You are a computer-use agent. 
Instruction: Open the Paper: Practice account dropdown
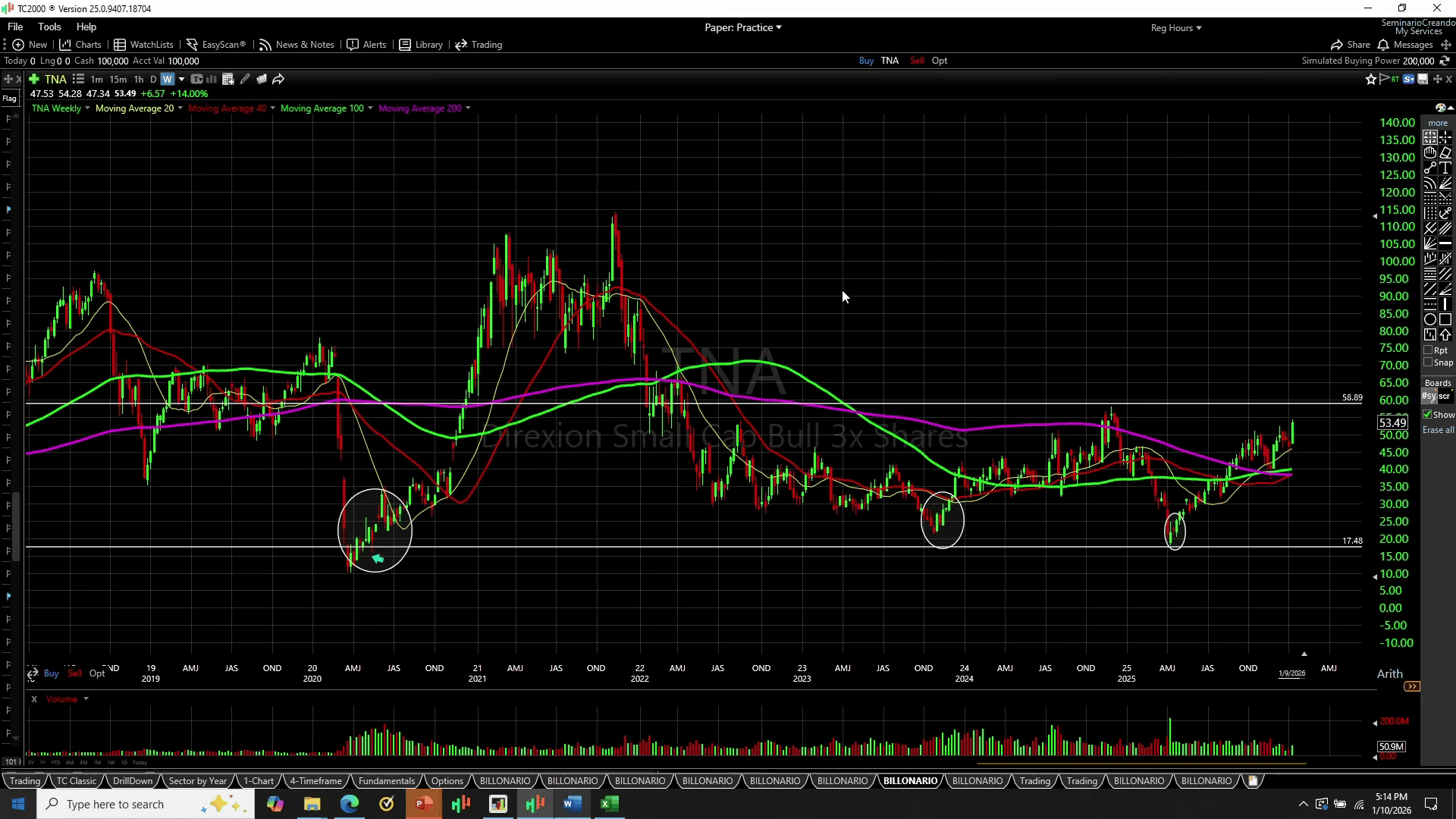click(x=742, y=27)
